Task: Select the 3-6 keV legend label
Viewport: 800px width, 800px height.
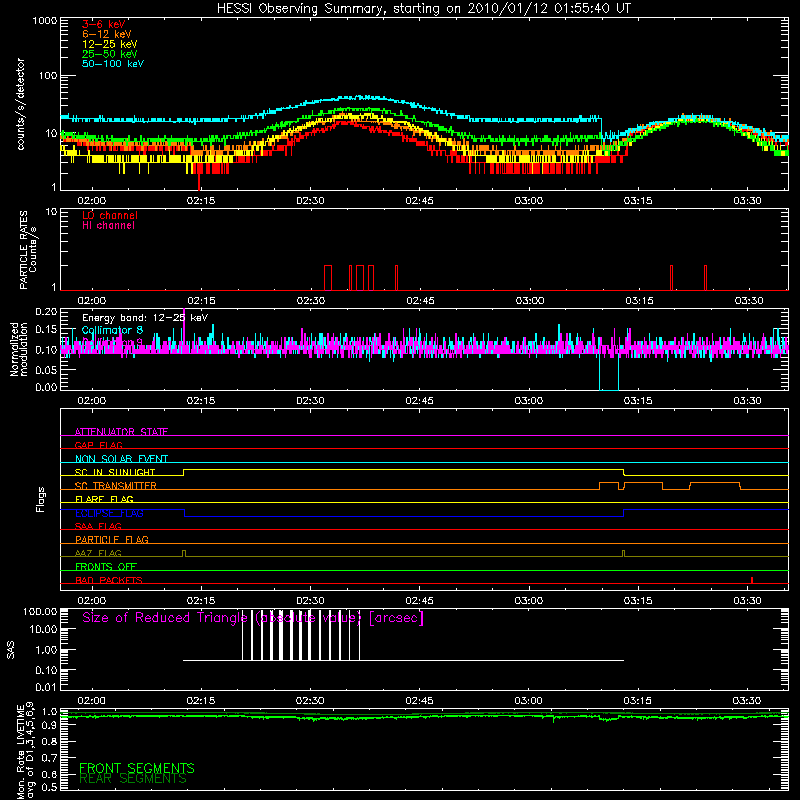Action: (104, 24)
